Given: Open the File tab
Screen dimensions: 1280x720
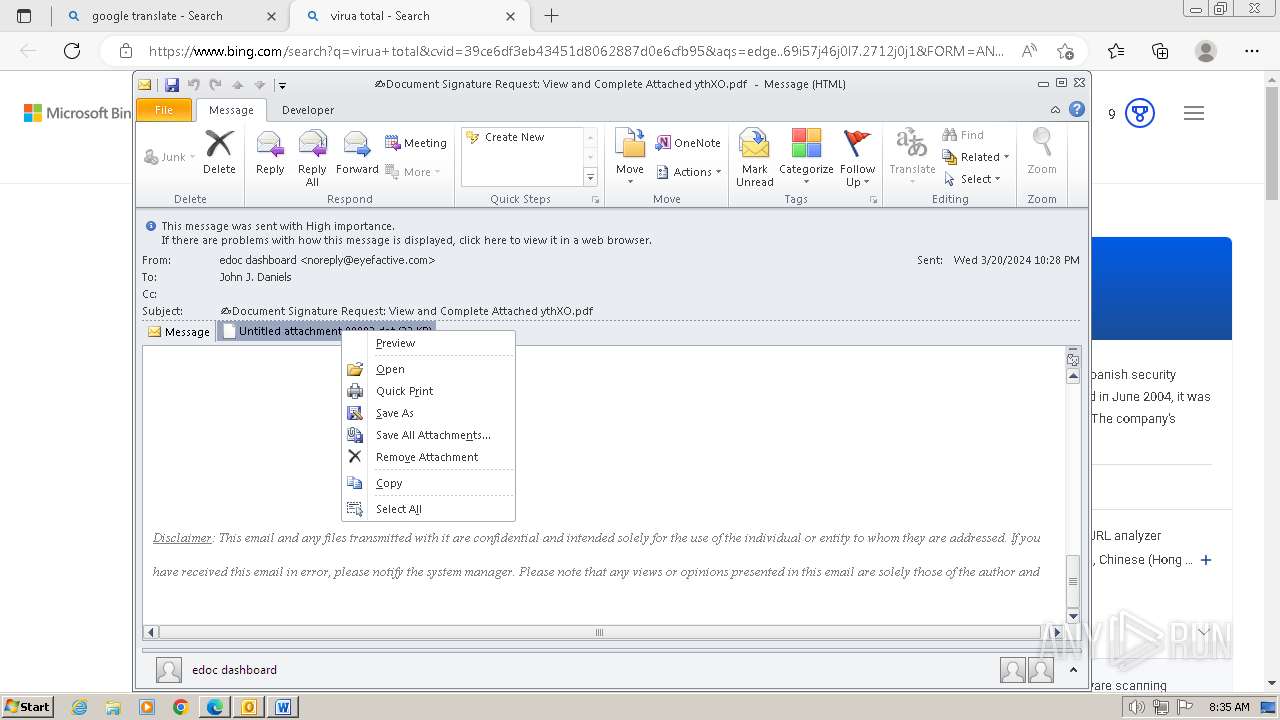Looking at the screenshot, I should 164,110.
